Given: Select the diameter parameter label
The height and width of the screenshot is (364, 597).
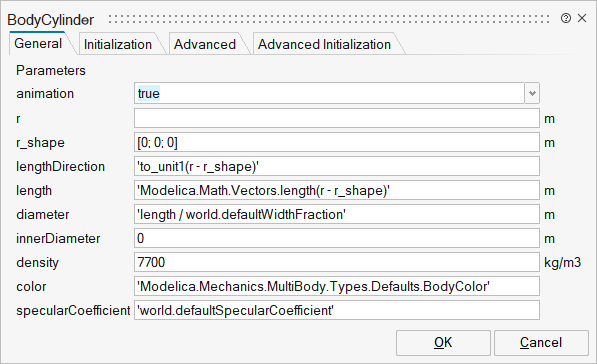Looking at the screenshot, I should tap(43, 215).
